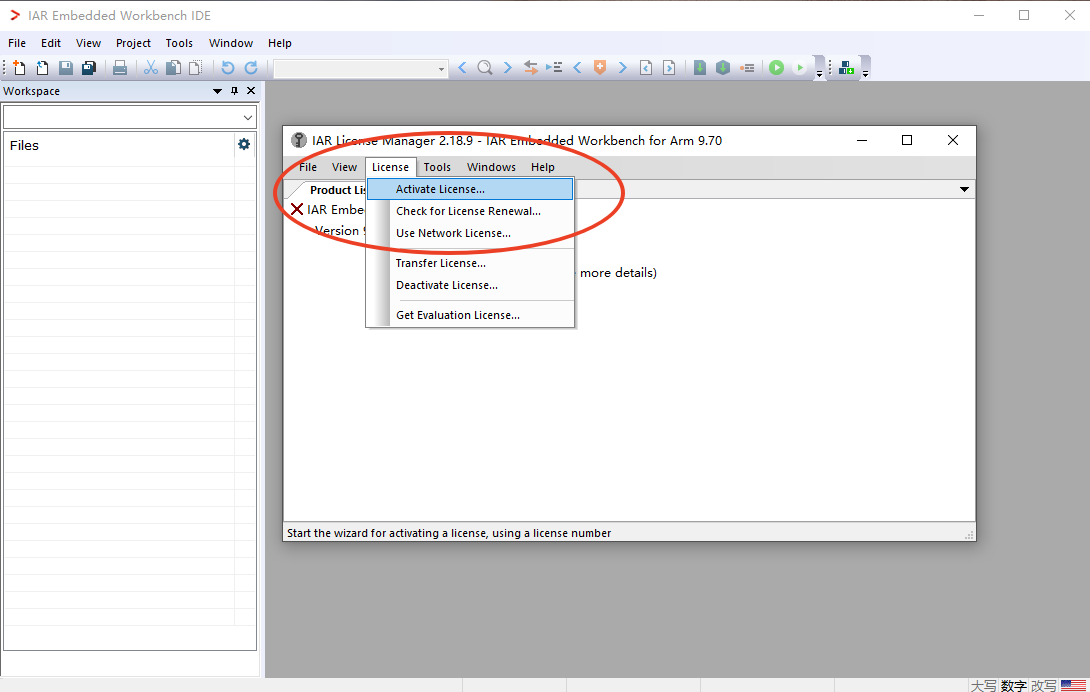Open the Project menu in main menu bar
Image resolution: width=1090 pixels, height=692 pixels.
(x=133, y=43)
